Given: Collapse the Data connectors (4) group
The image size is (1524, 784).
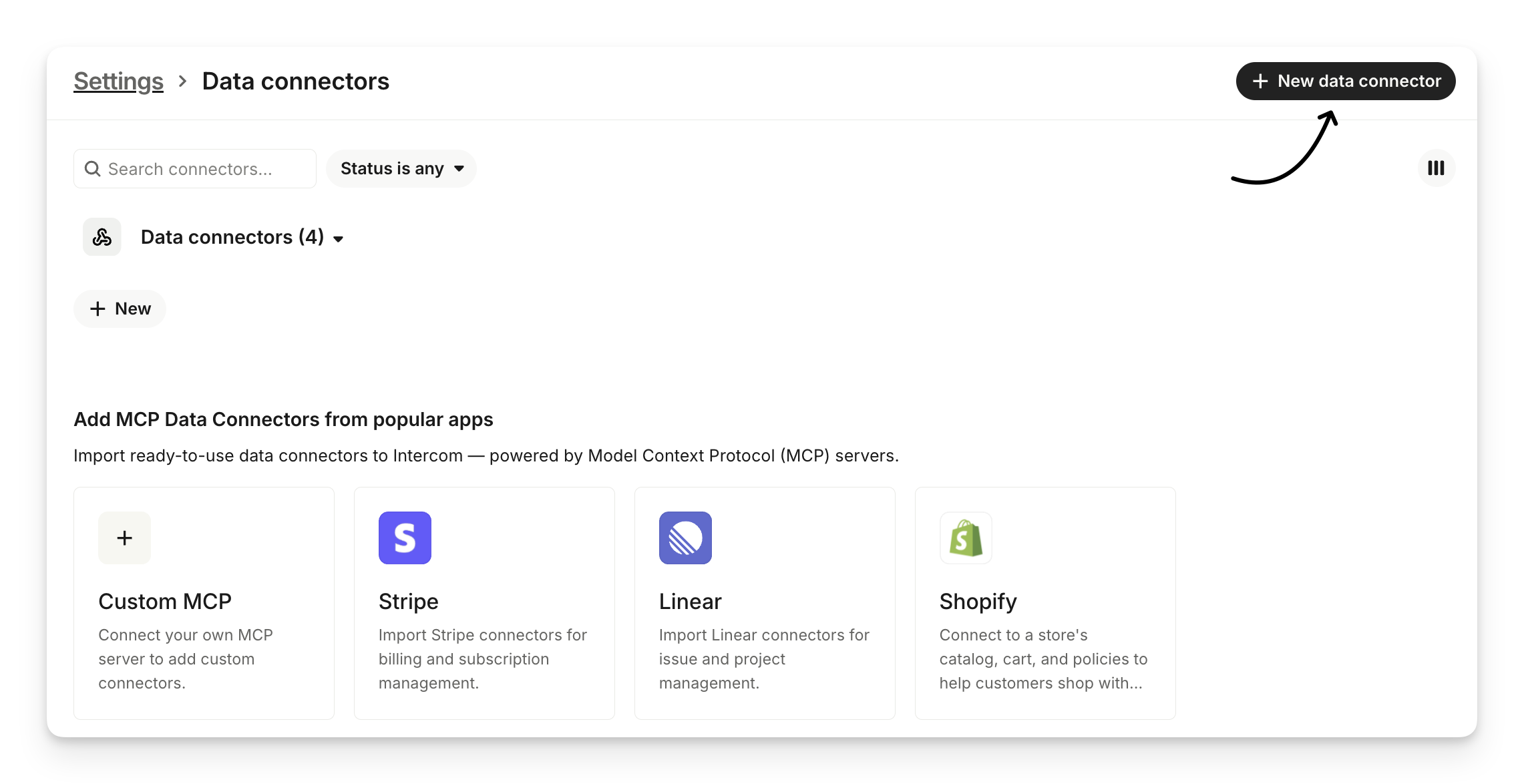Looking at the screenshot, I should (338, 238).
